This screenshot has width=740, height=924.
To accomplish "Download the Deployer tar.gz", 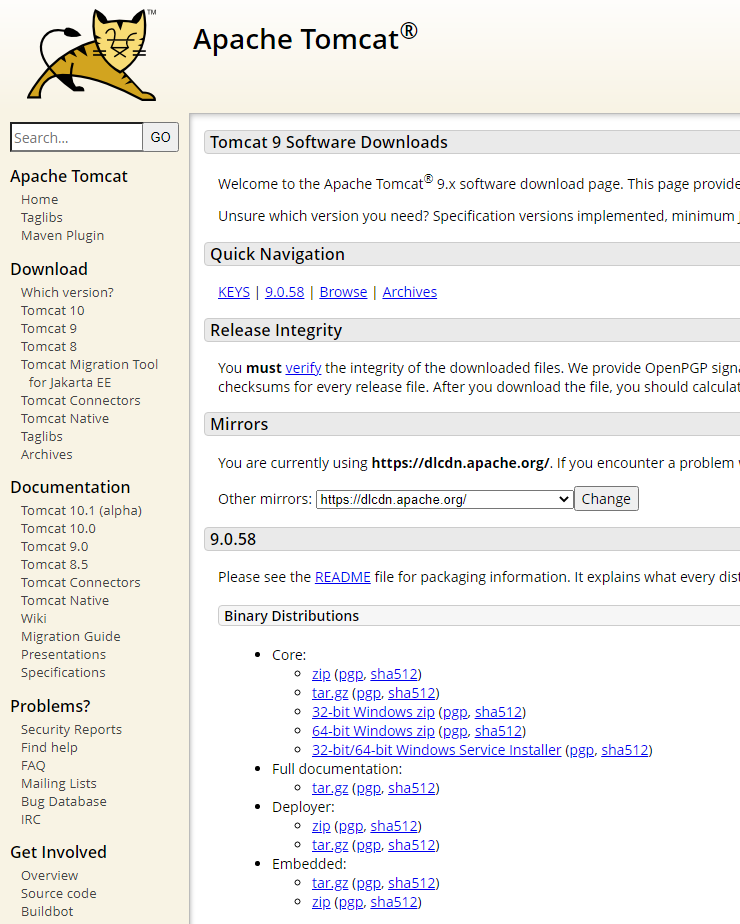I will pos(330,845).
